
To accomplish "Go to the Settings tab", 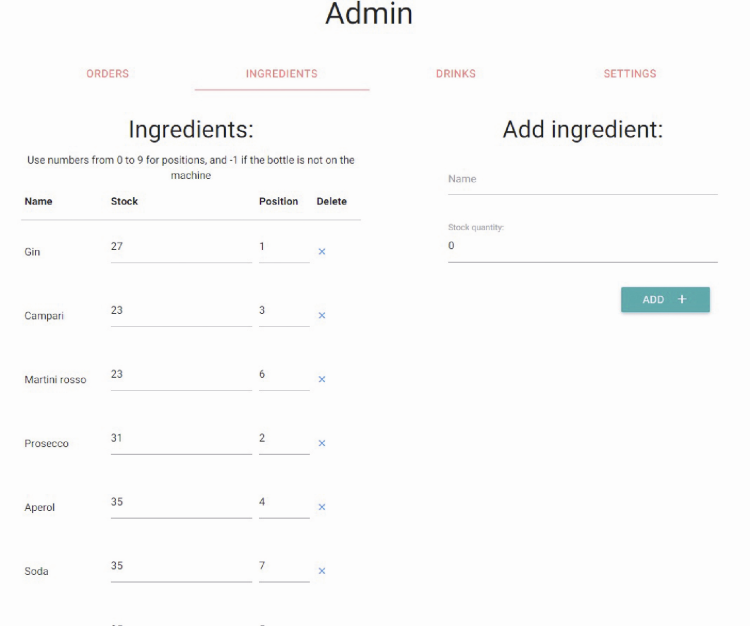I will [630, 74].
